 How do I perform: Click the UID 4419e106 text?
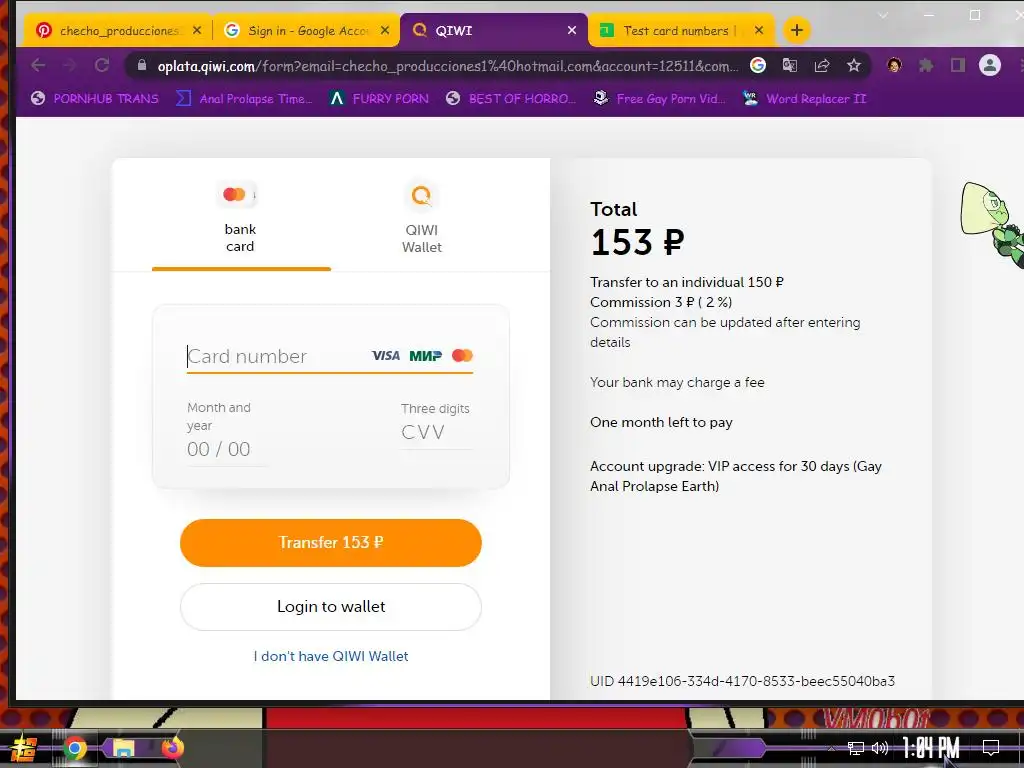743,681
